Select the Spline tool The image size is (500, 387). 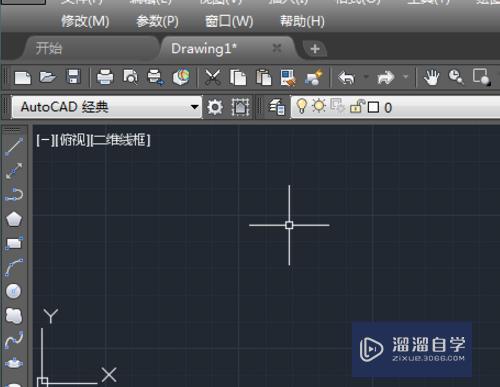pyautogui.click(x=14, y=340)
